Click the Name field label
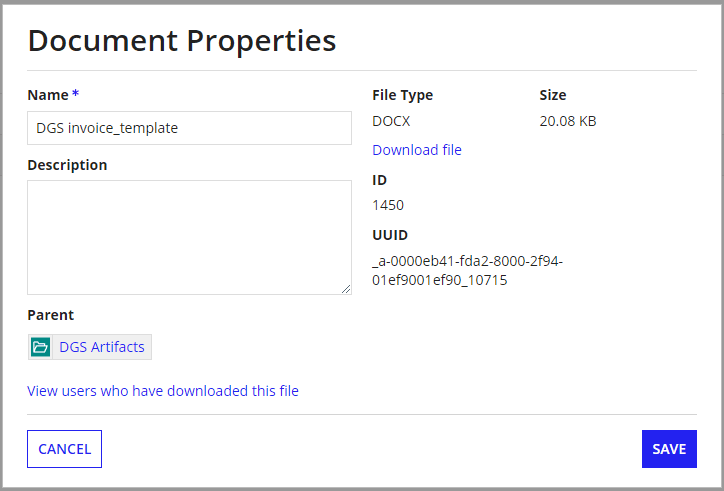Image resolution: width=724 pixels, height=491 pixels. 47,95
